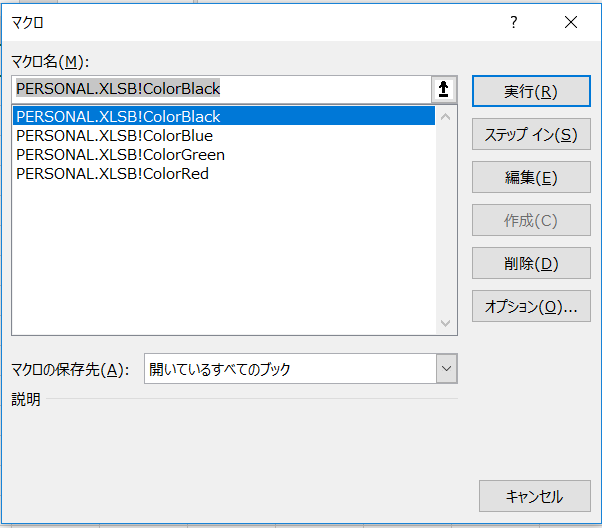Choose the PERSONAL.XLSB!ColorGreen macro entry
Screen dimensions: 602x528
pyautogui.click(x=120, y=155)
